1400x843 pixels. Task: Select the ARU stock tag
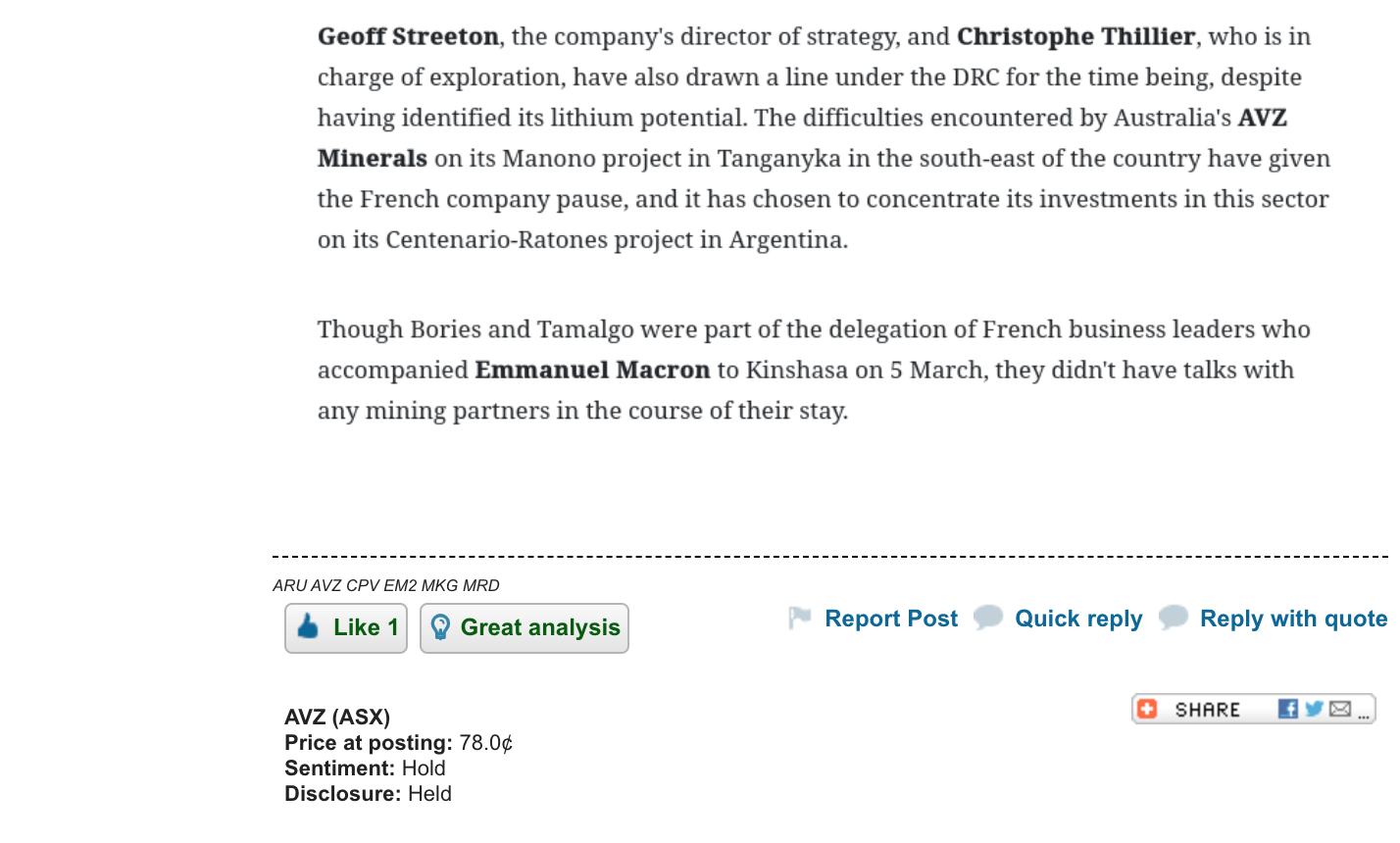coord(289,585)
